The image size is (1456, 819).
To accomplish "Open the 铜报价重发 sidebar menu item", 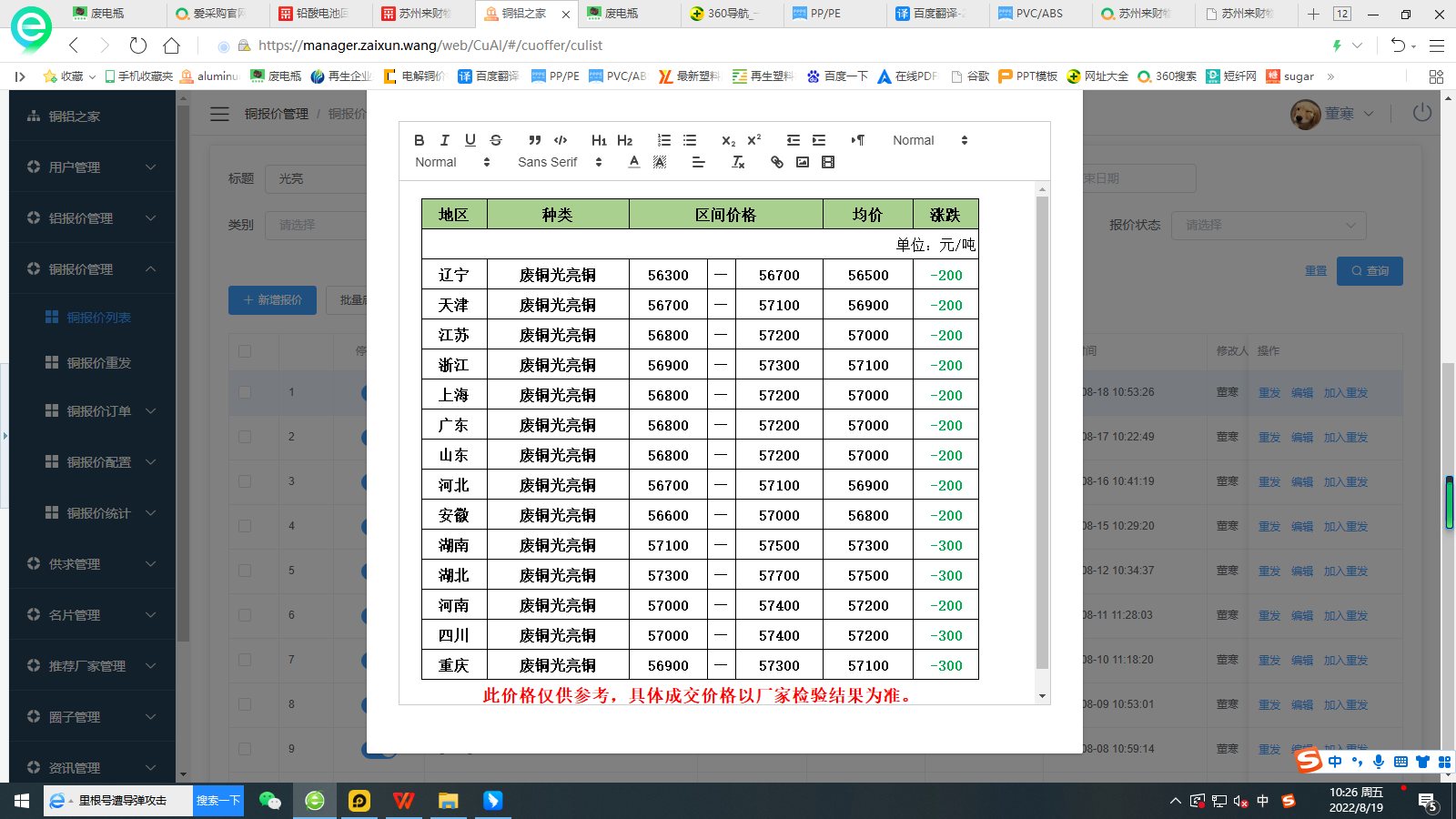I will pyautogui.click(x=98, y=363).
